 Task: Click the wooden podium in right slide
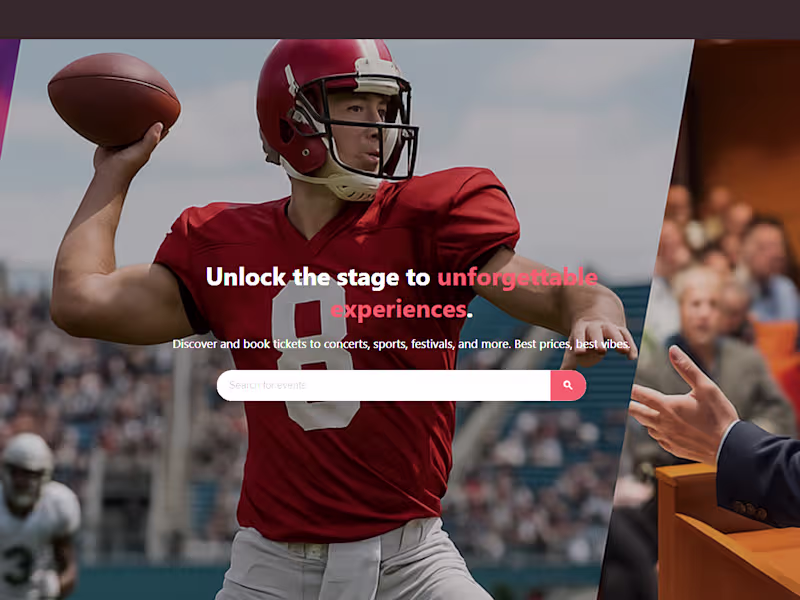click(x=724, y=536)
